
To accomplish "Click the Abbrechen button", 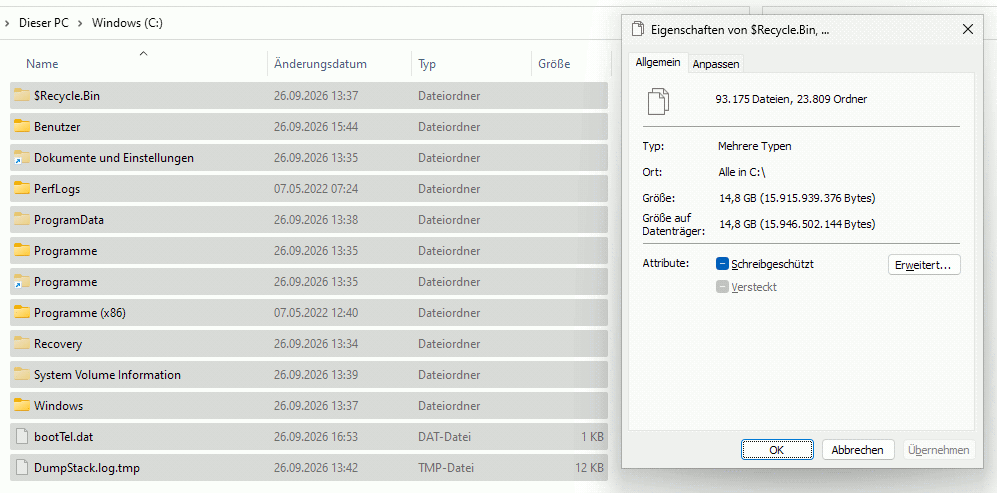I will 858,450.
